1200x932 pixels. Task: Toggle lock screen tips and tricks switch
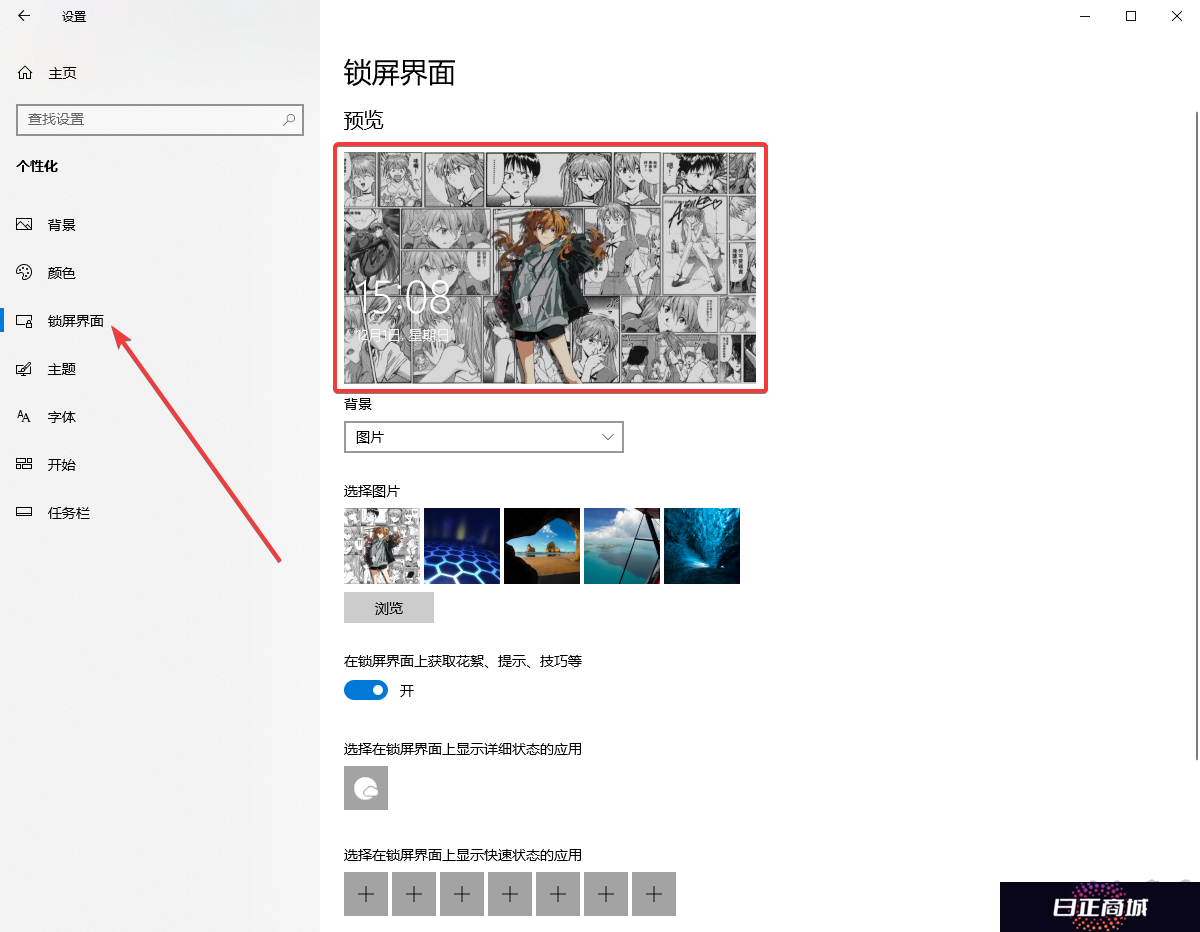(x=366, y=690)
